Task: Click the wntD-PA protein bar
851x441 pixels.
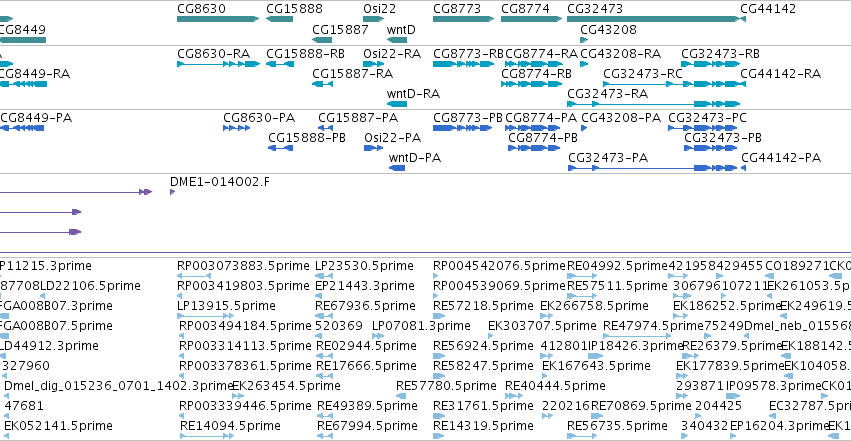Action: (397, 168)
